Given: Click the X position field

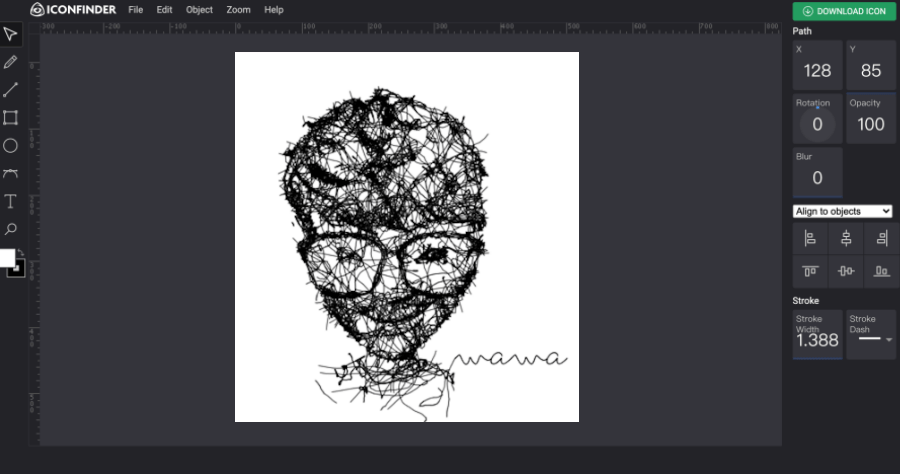Looking at the screenshot, I should point(817,65).
